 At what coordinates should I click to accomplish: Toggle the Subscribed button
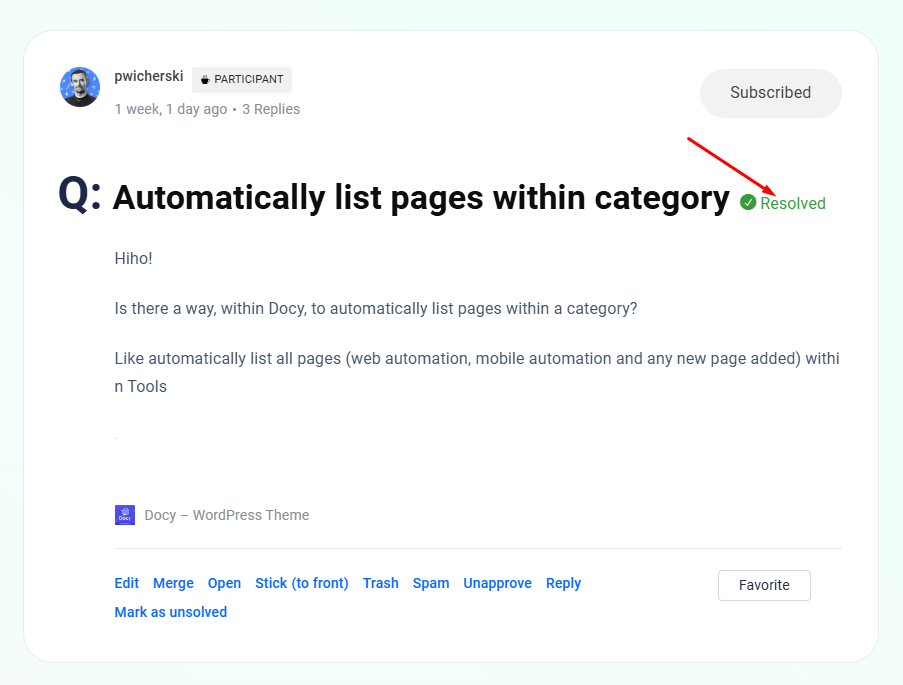point(771,93)
